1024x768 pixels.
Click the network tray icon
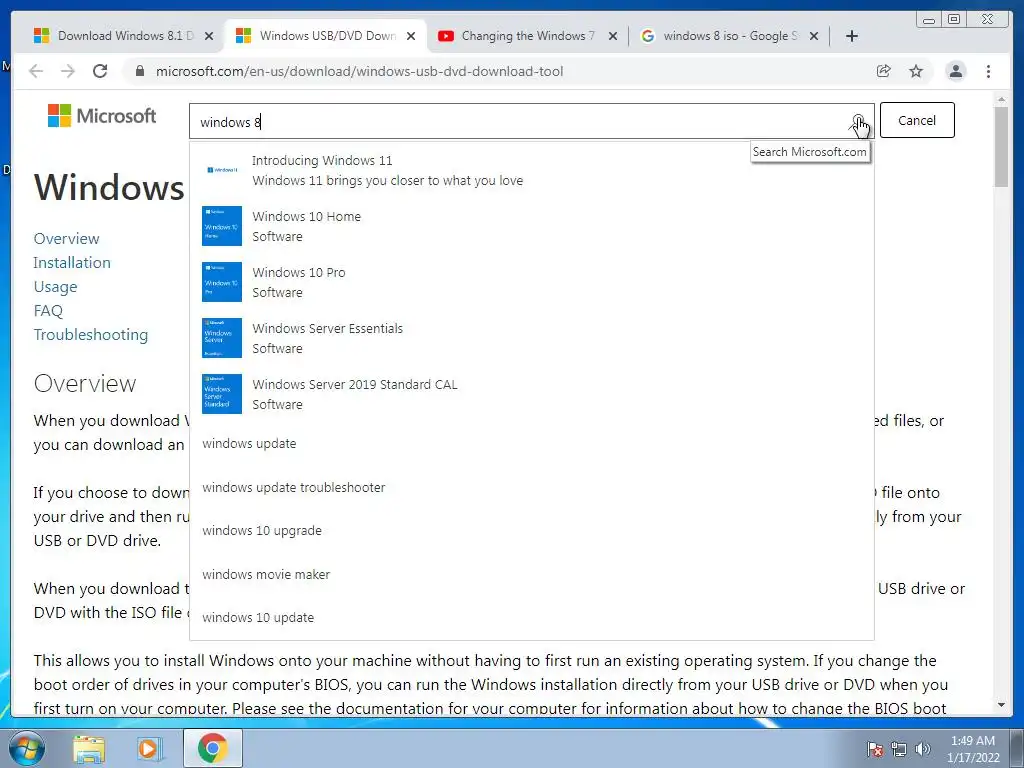pyautogui.click(x=899, y=749)
